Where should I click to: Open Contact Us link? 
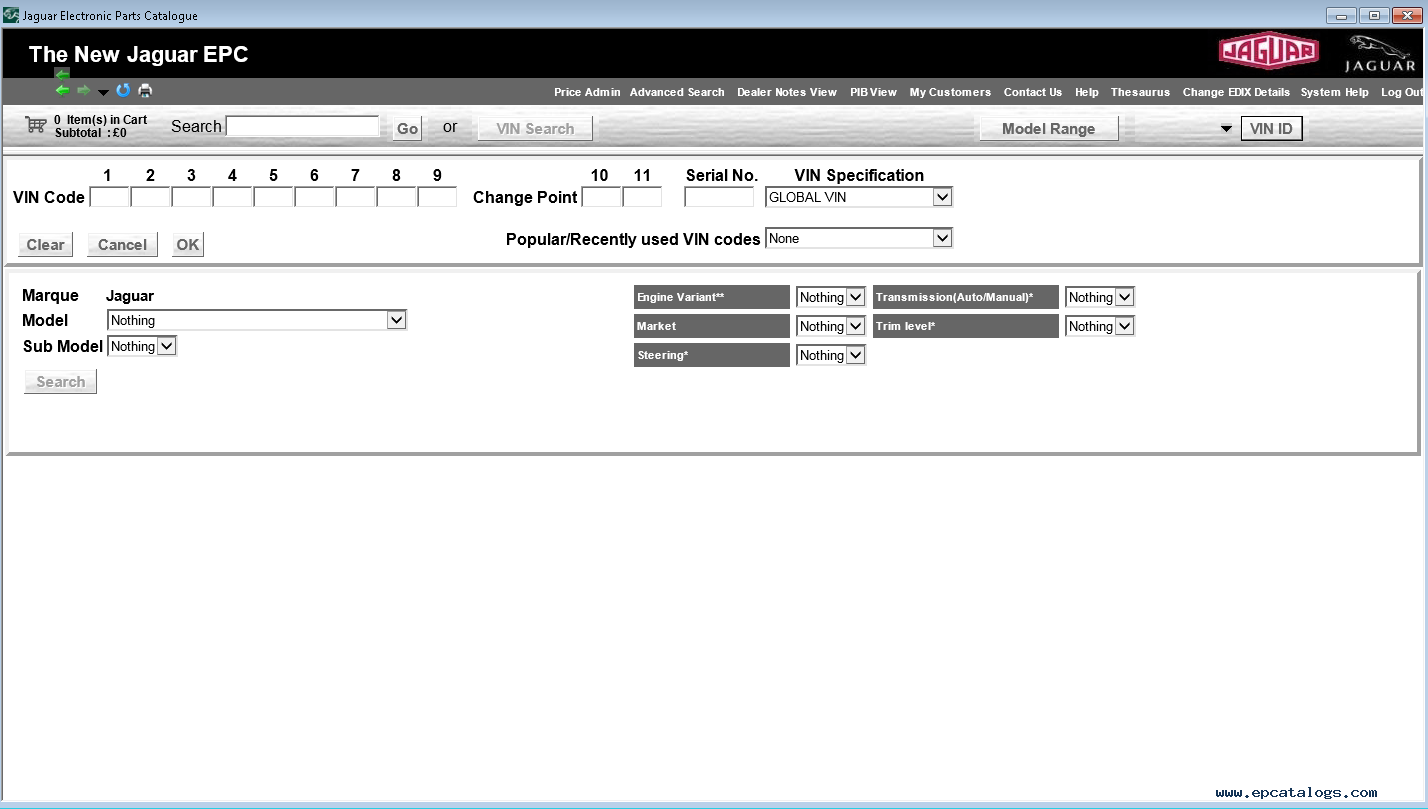tap(1033, 92)
